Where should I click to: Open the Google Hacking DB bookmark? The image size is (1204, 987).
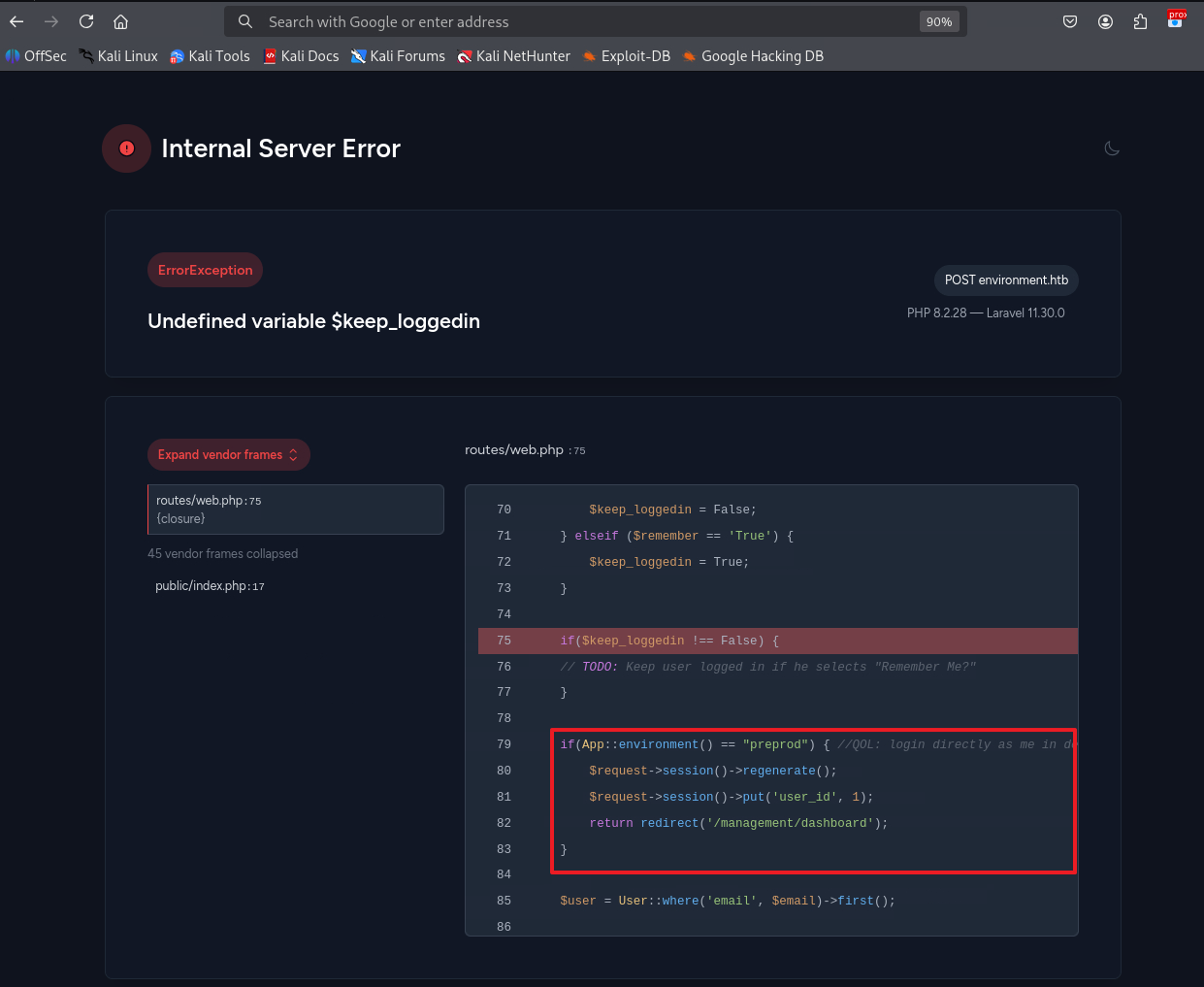tap(753, 56)
